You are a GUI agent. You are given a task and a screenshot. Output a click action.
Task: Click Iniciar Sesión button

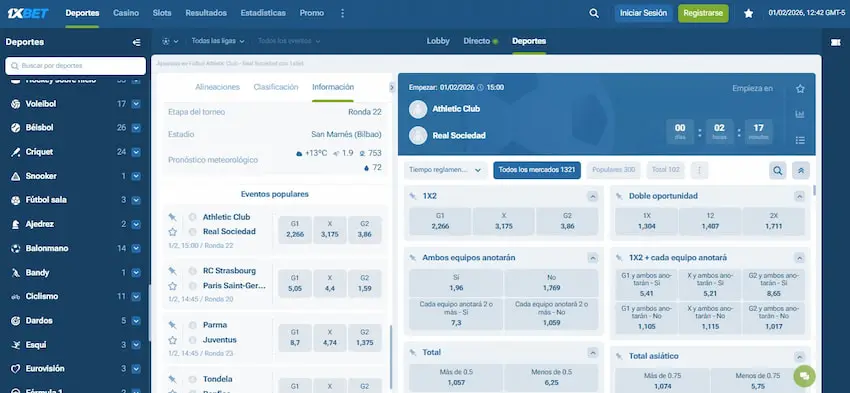click(x=643, y=14)
